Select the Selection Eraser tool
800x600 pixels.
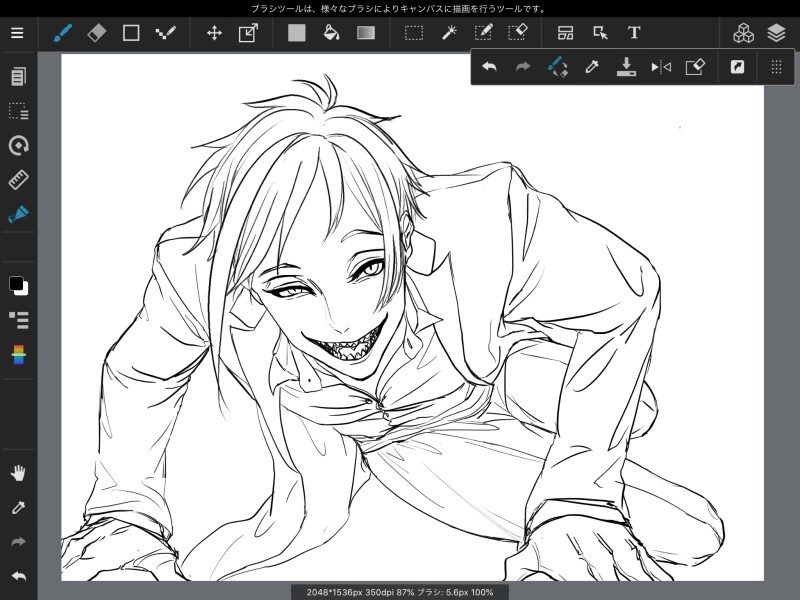(x=517, y=33)
